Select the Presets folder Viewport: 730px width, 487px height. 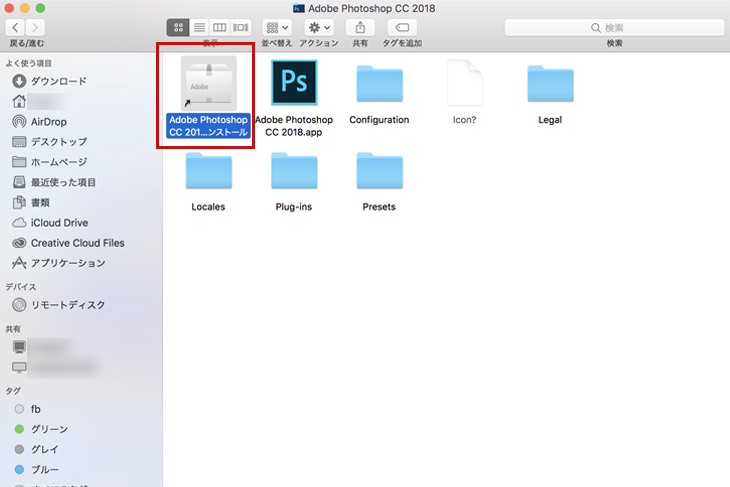[x=379, y=171]
